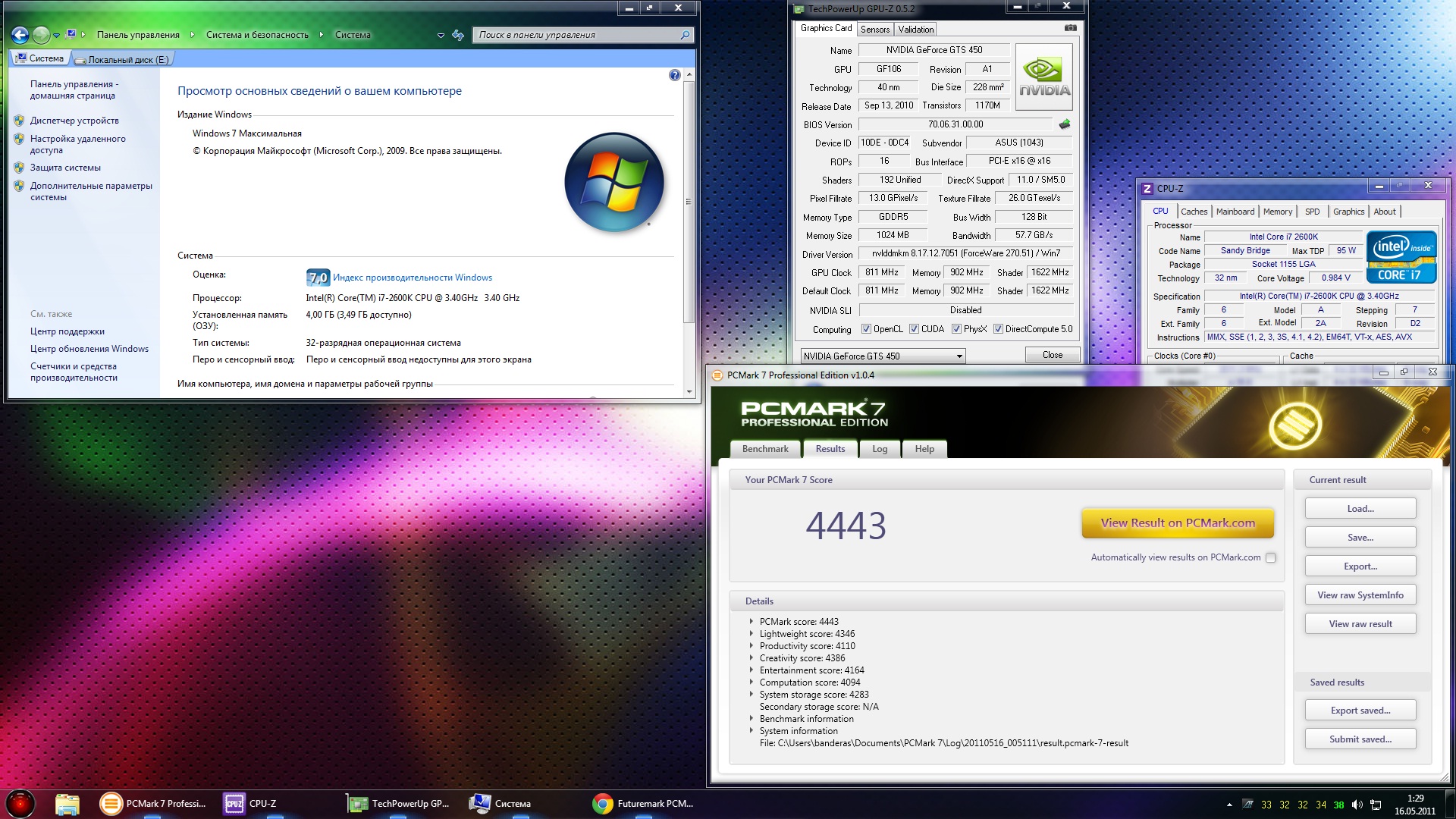Click the help question mark icon
This screenshot has width=1456, height=819.
(674, 75)
